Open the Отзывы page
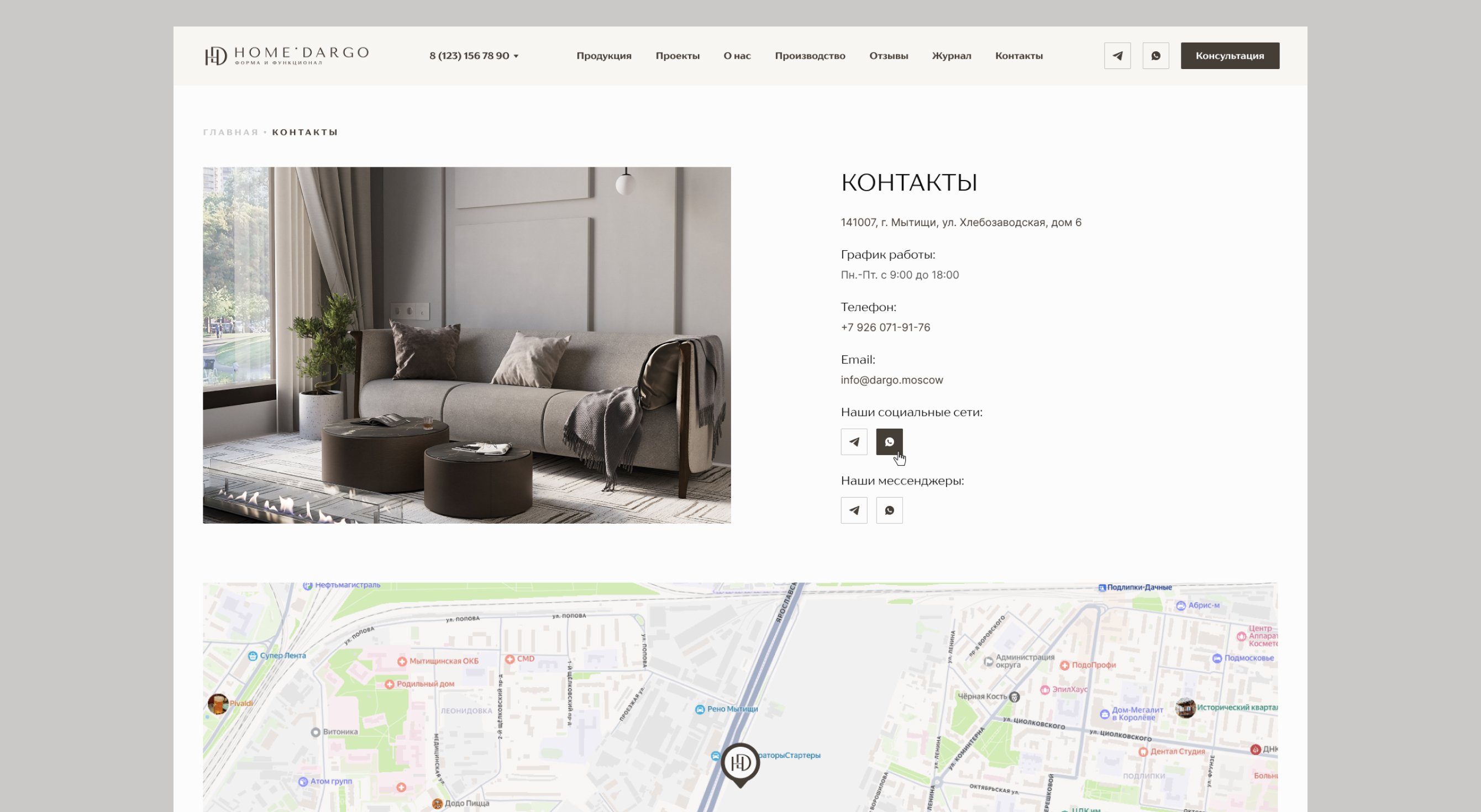 pos(888,56)
